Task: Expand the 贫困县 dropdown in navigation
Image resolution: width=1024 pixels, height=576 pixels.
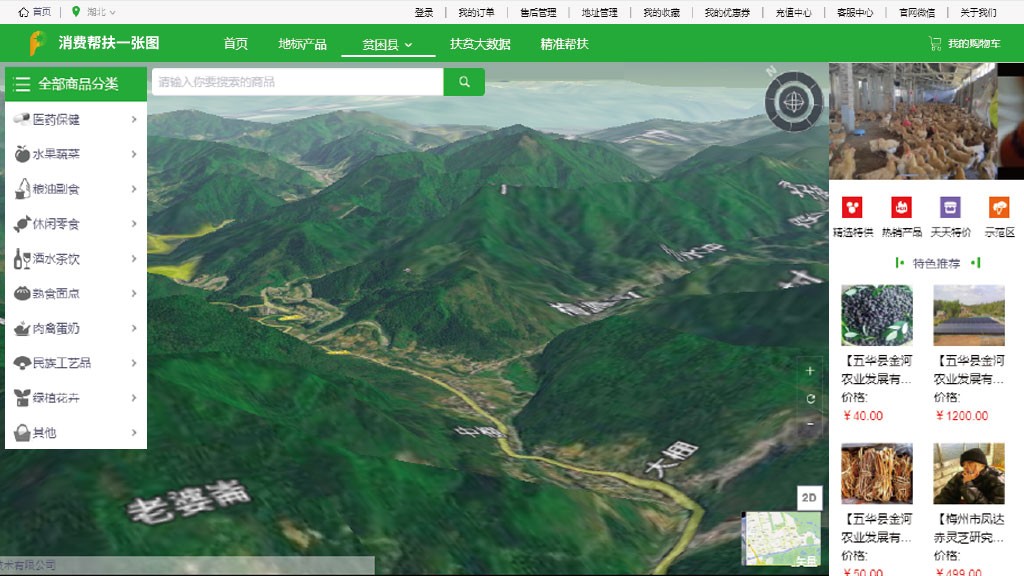Action: click(x=386, y=45)
